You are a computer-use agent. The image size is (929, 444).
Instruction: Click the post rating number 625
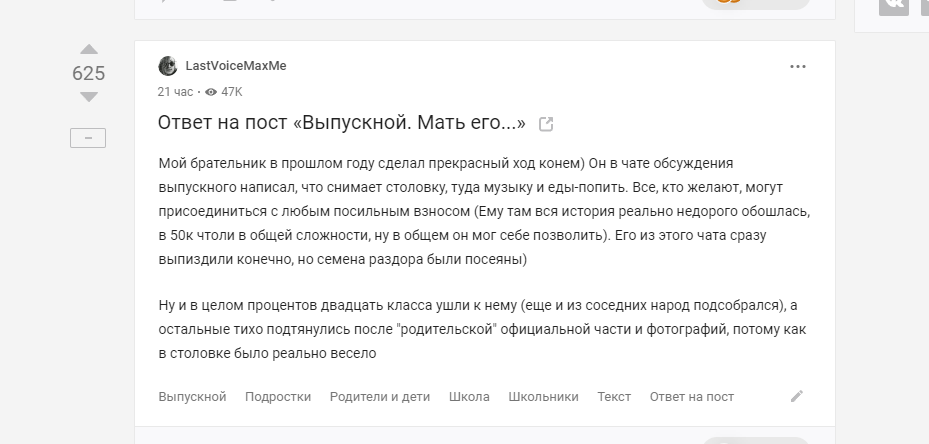point(89,73)
